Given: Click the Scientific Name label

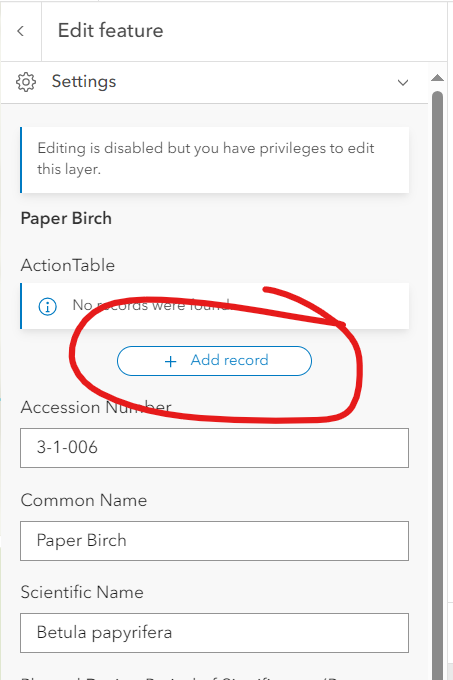Looking at the screenshot, I should click(82, 592).
